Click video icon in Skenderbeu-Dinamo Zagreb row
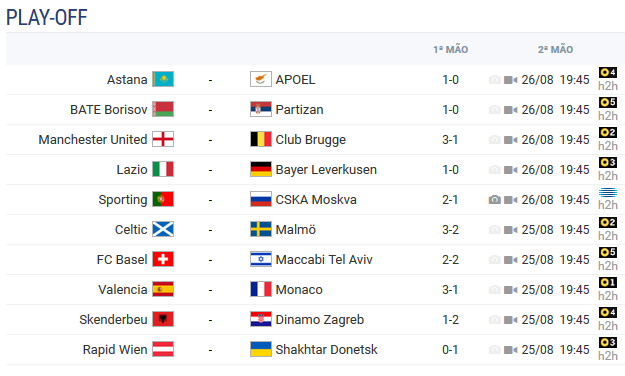The width and height of the screenshot is (625, 376). click(x=511, y=320)
